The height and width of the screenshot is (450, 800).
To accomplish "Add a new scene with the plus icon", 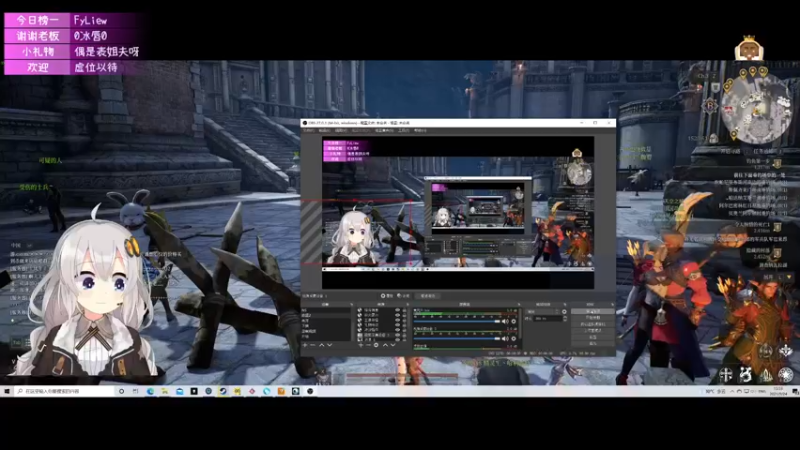I will pyautogui.click(x=305, y=345).
